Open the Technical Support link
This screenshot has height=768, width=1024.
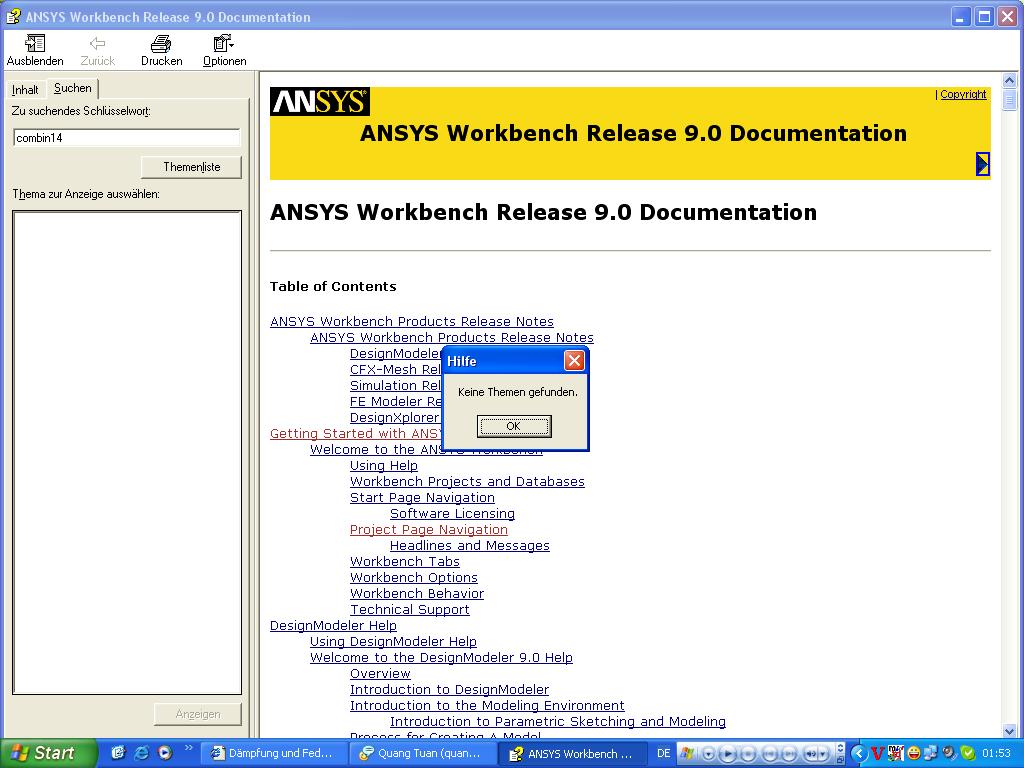pos(410,609)
